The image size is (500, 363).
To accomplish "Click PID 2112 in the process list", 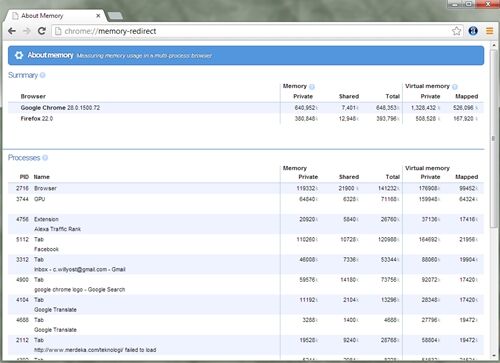I will tap(22, 340).
